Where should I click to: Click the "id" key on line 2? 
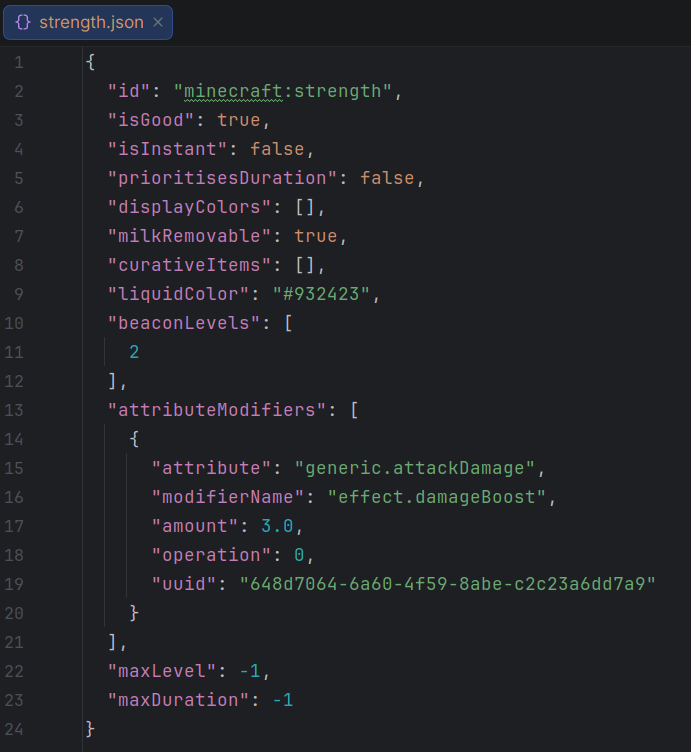[x=129, y=91]
